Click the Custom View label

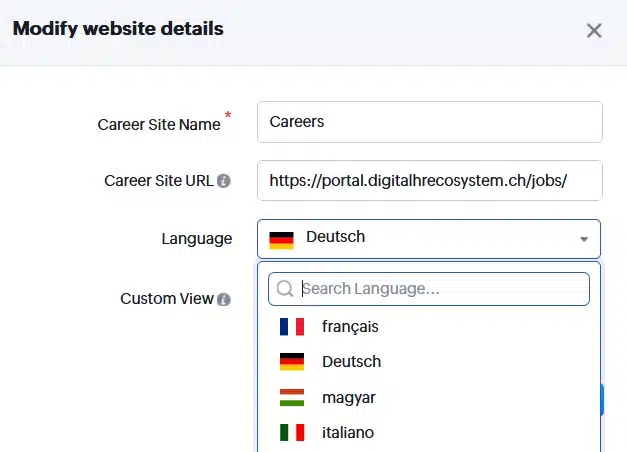166,299
